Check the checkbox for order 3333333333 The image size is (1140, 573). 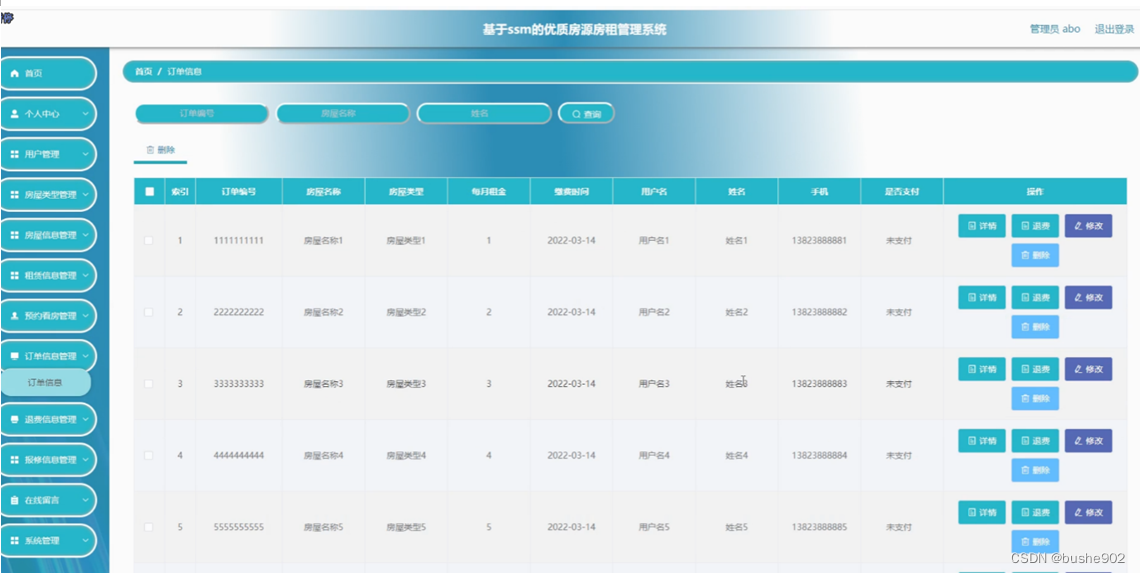(149, 383)
